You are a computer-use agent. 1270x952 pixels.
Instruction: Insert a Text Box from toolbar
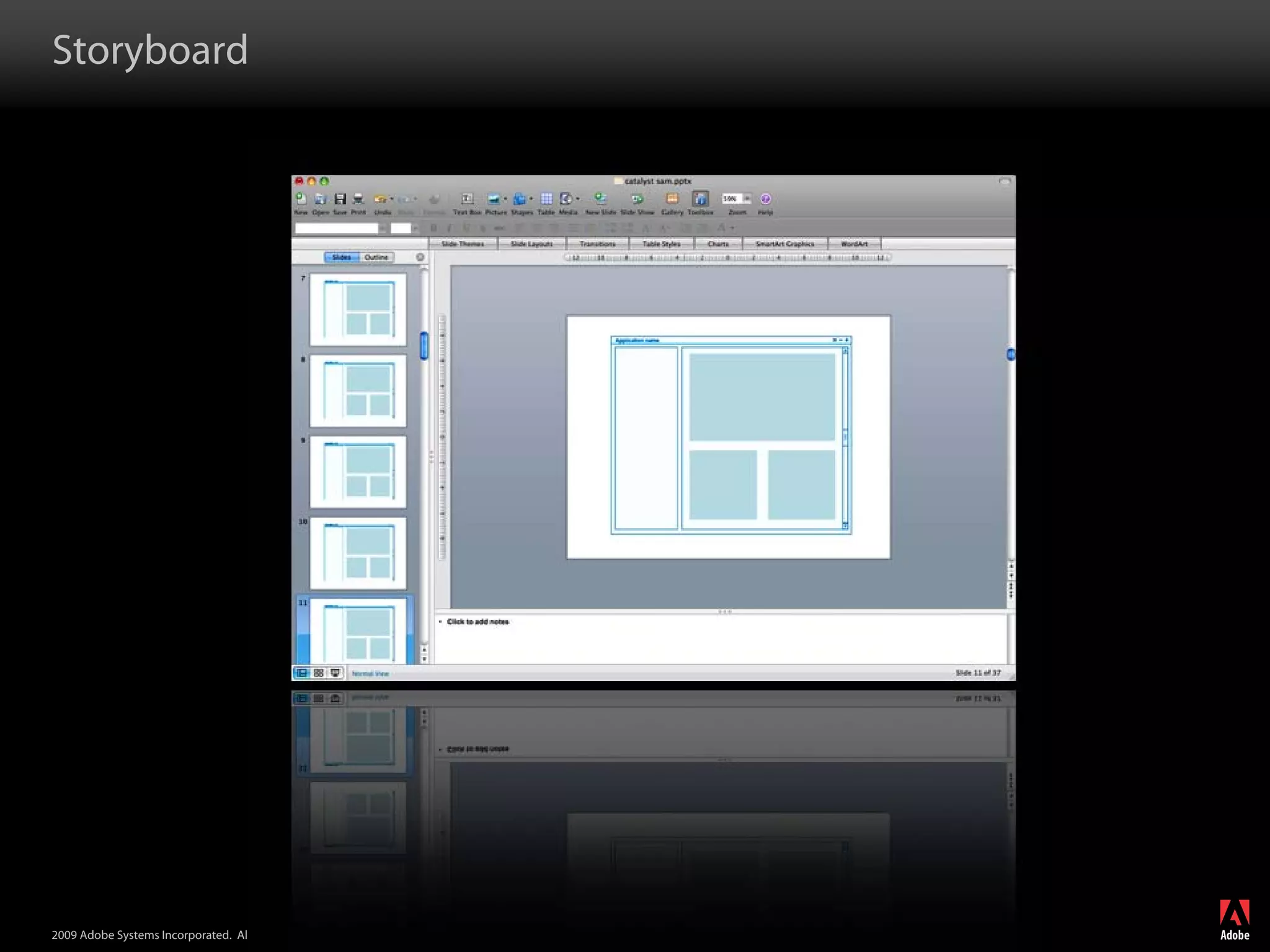point(467,199)
